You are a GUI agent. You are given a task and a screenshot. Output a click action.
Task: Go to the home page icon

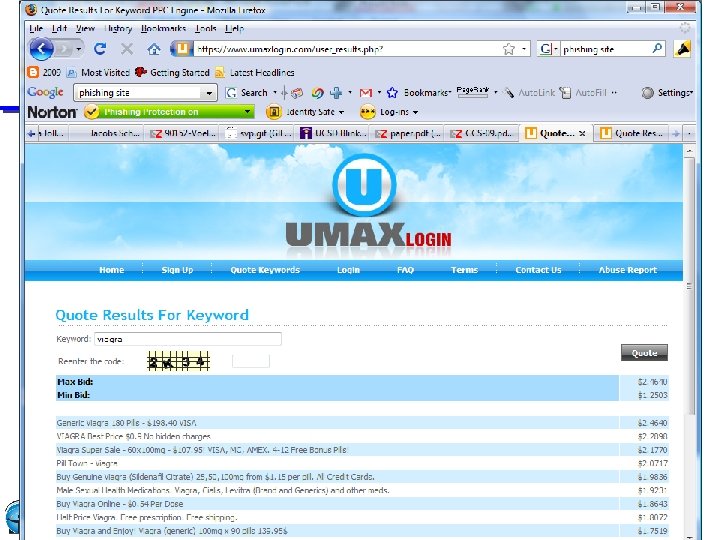tap(154, 49)
